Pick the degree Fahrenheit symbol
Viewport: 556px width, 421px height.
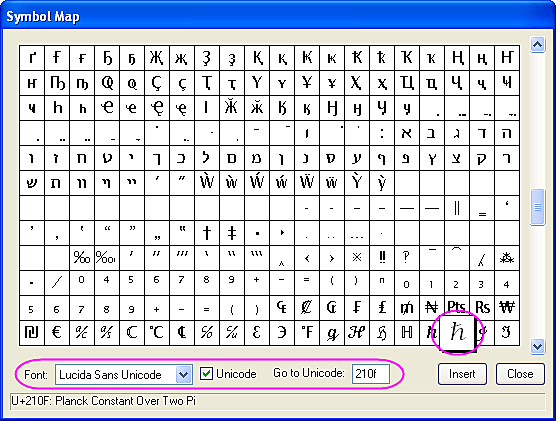307,333
